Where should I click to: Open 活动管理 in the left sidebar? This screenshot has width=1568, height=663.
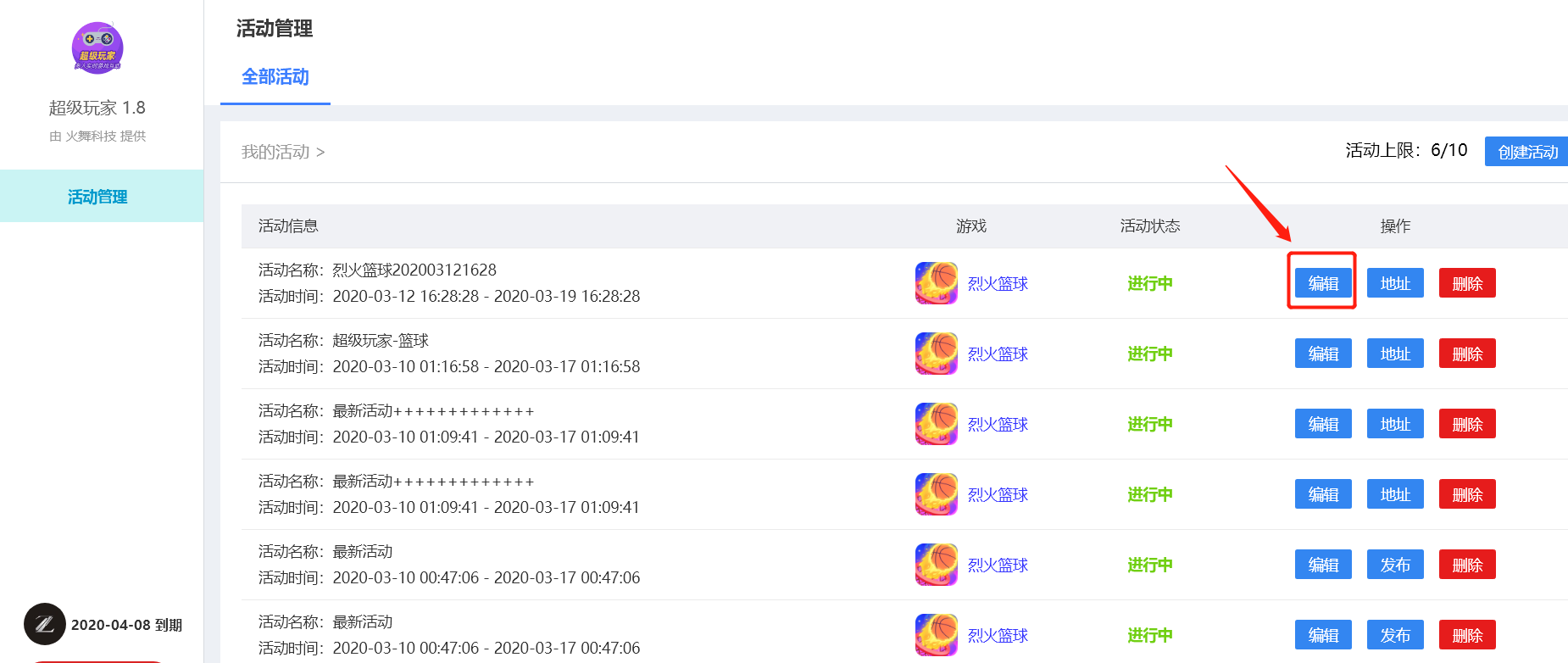(97, 197)
